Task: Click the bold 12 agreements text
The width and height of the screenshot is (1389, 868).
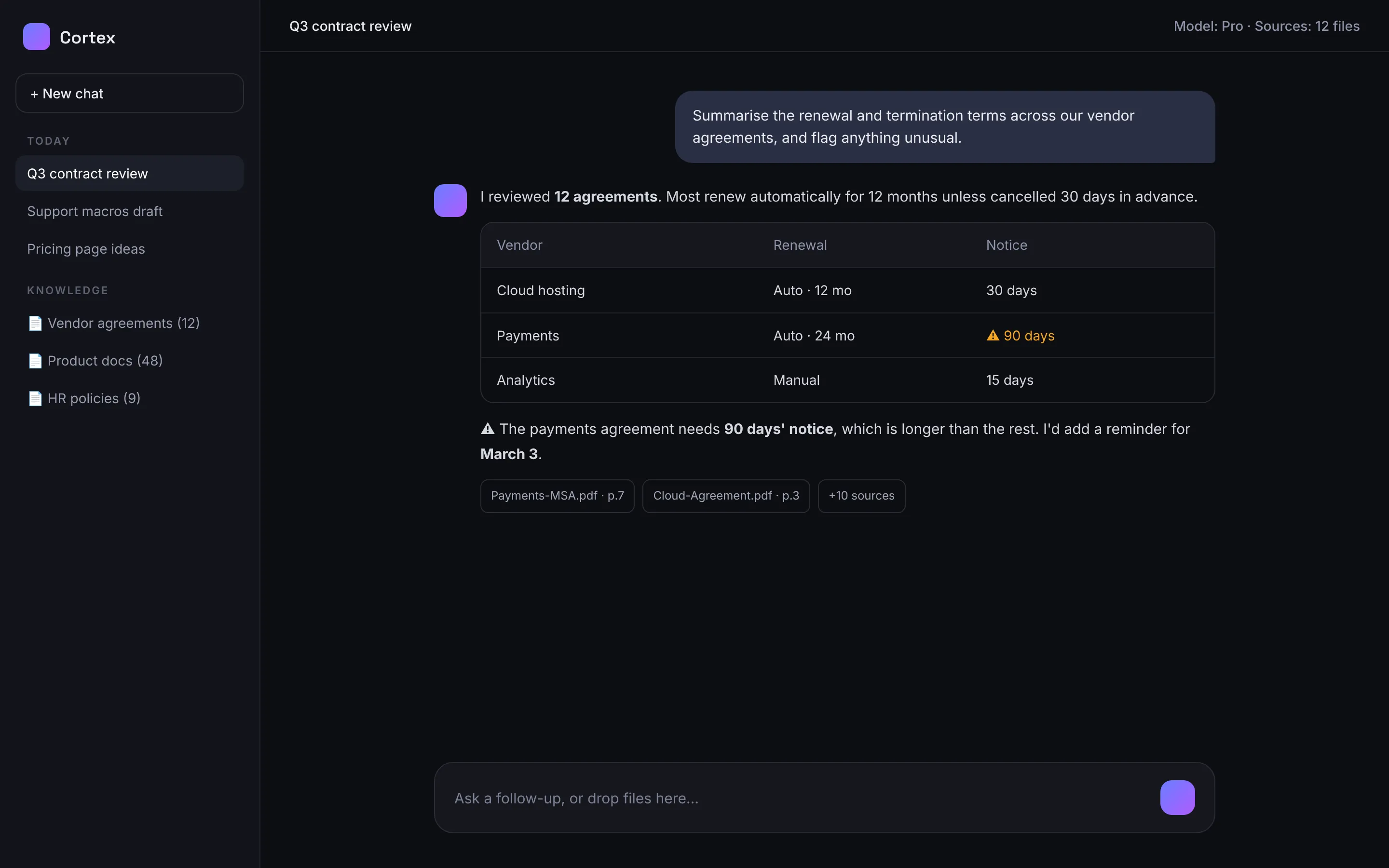Action: 606,196
